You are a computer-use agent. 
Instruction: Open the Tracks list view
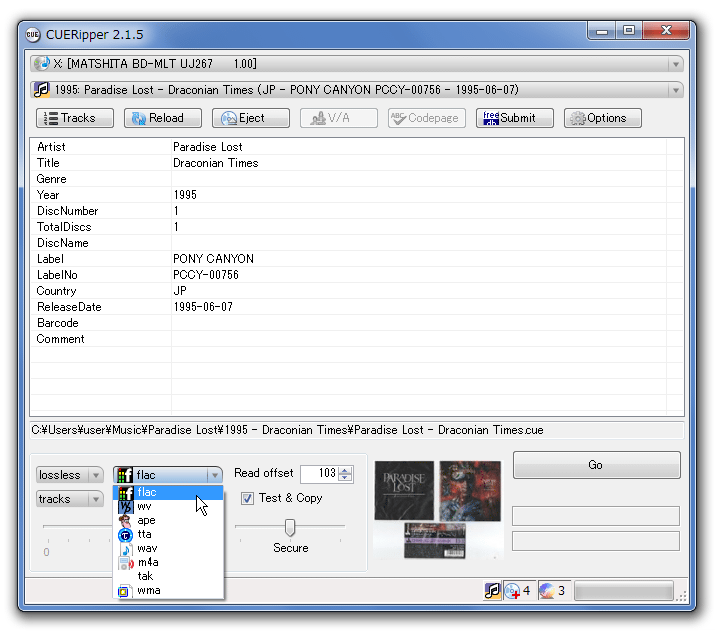coord(75,118)
